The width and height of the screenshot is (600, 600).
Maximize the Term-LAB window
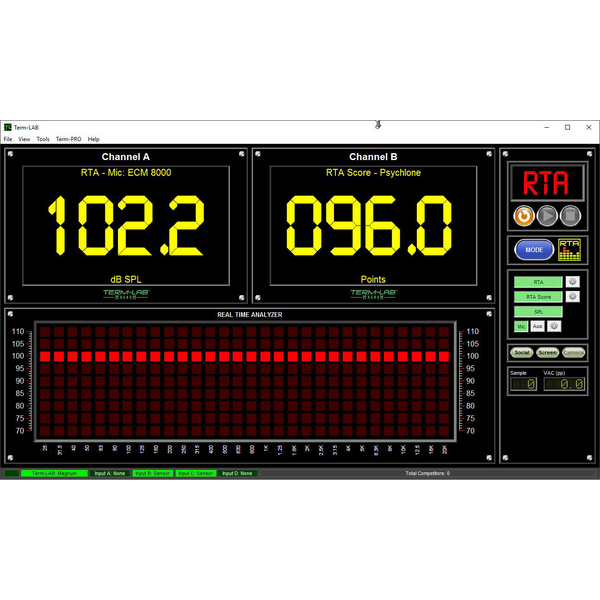click(x=567, y=127)
